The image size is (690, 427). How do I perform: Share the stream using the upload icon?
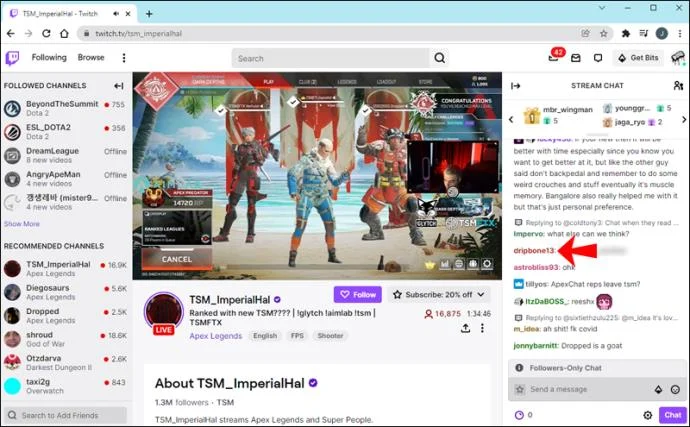(466, 328)
